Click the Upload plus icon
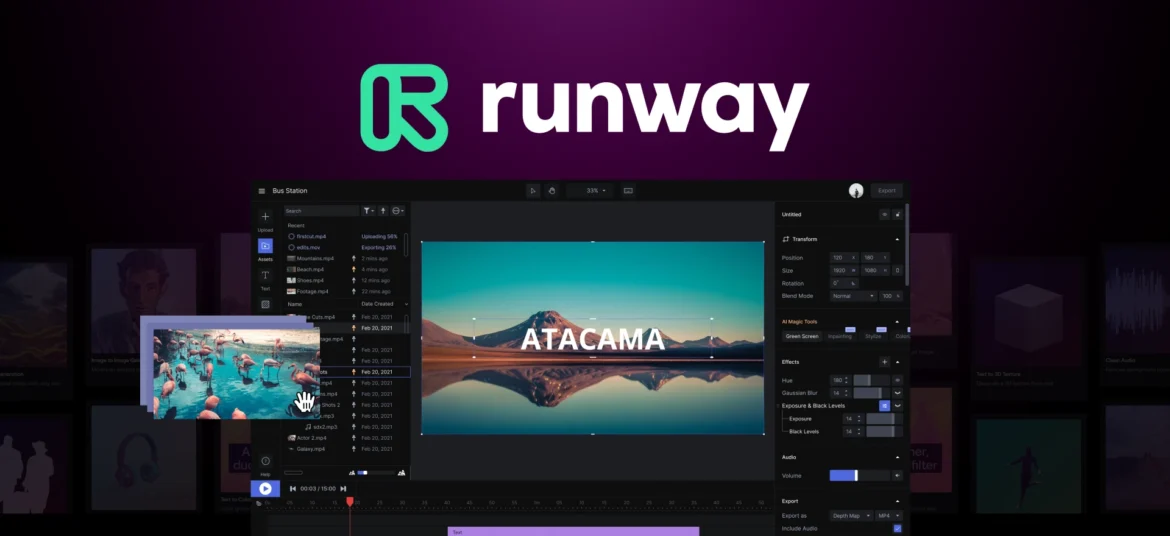This screenshot has width=1170, height=536. pos(265,216)
